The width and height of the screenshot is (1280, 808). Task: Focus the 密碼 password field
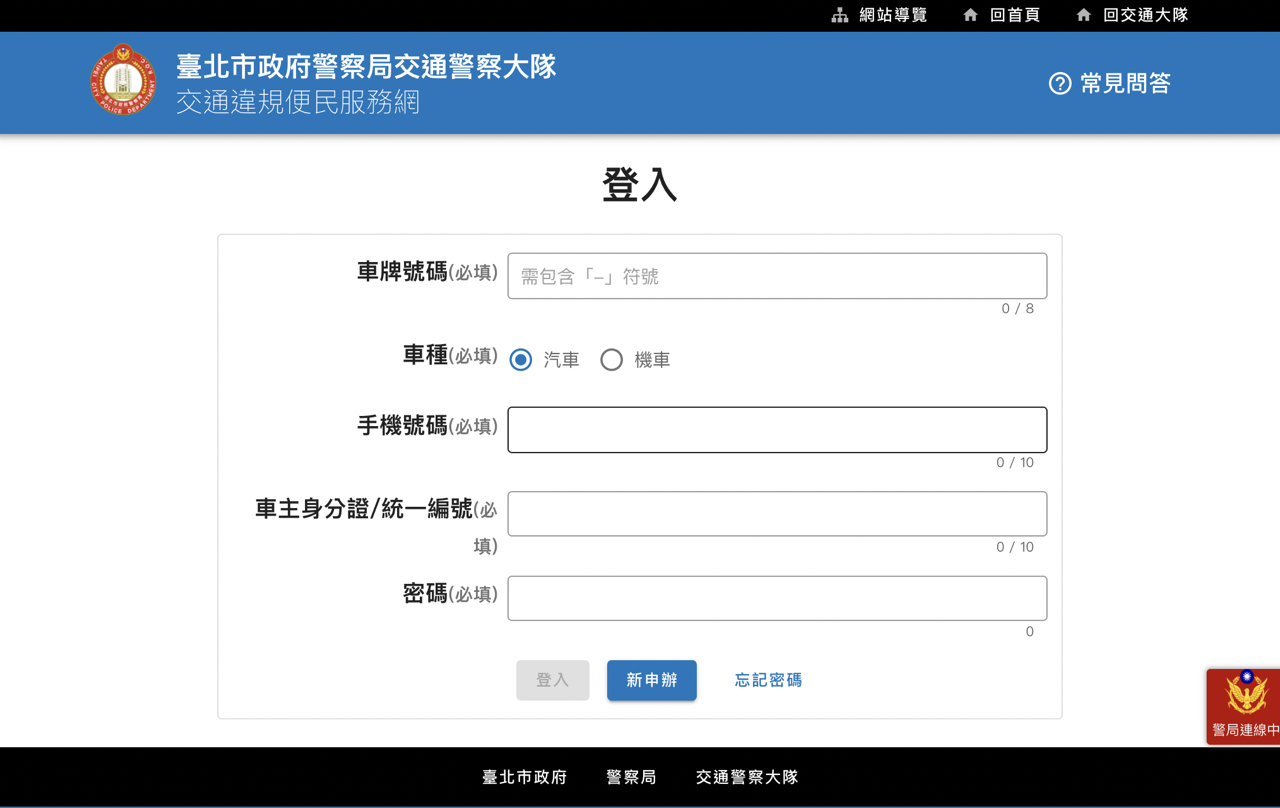(x=777, y=598)
